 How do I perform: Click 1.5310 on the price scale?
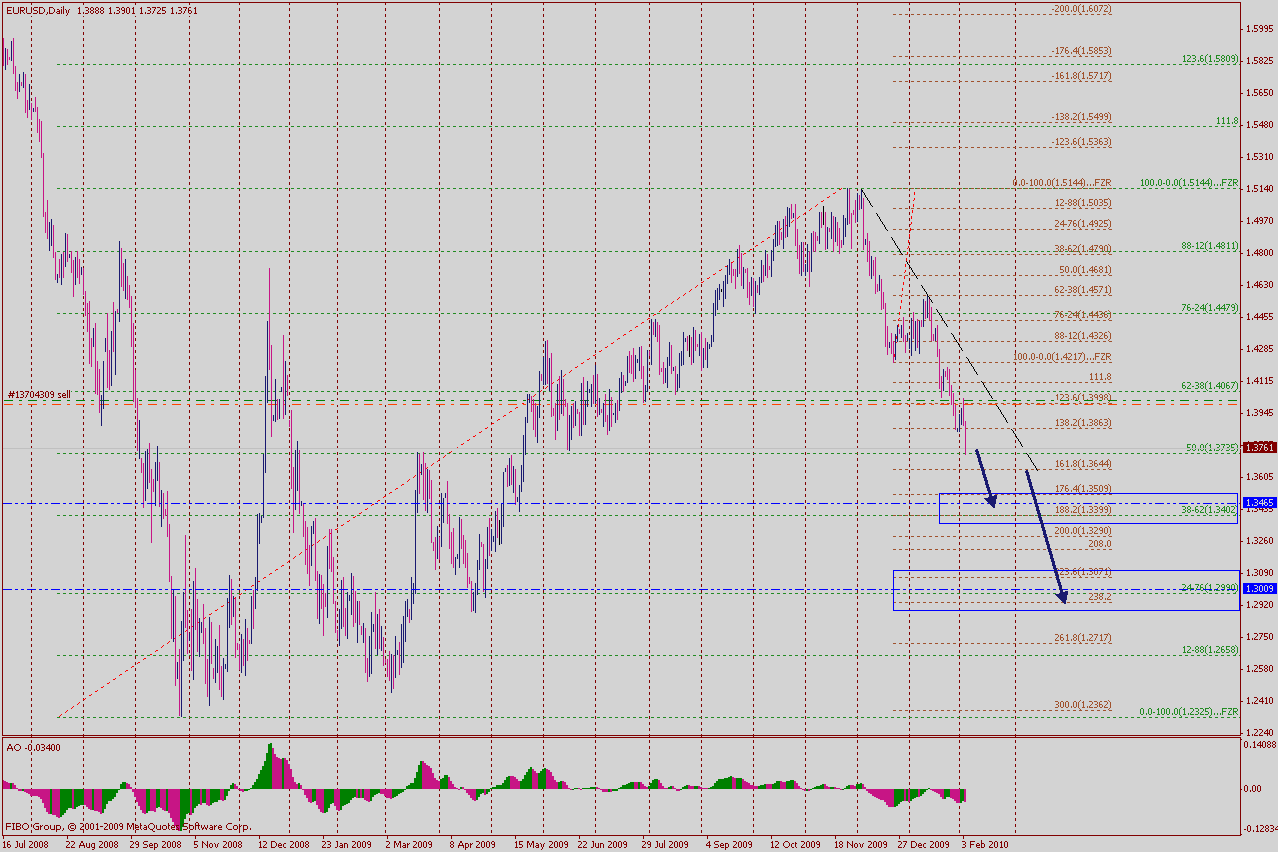(1258, 157)
